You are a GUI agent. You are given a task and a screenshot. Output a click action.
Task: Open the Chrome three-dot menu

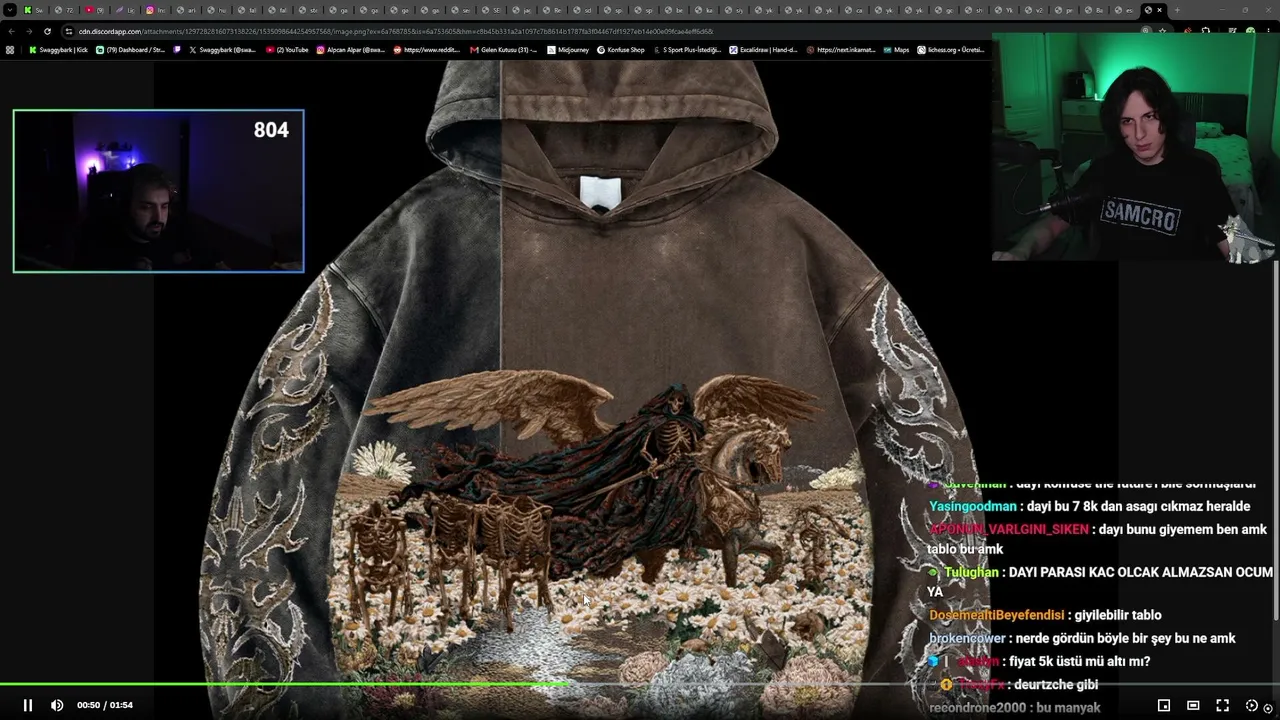tap(1270, 31)
